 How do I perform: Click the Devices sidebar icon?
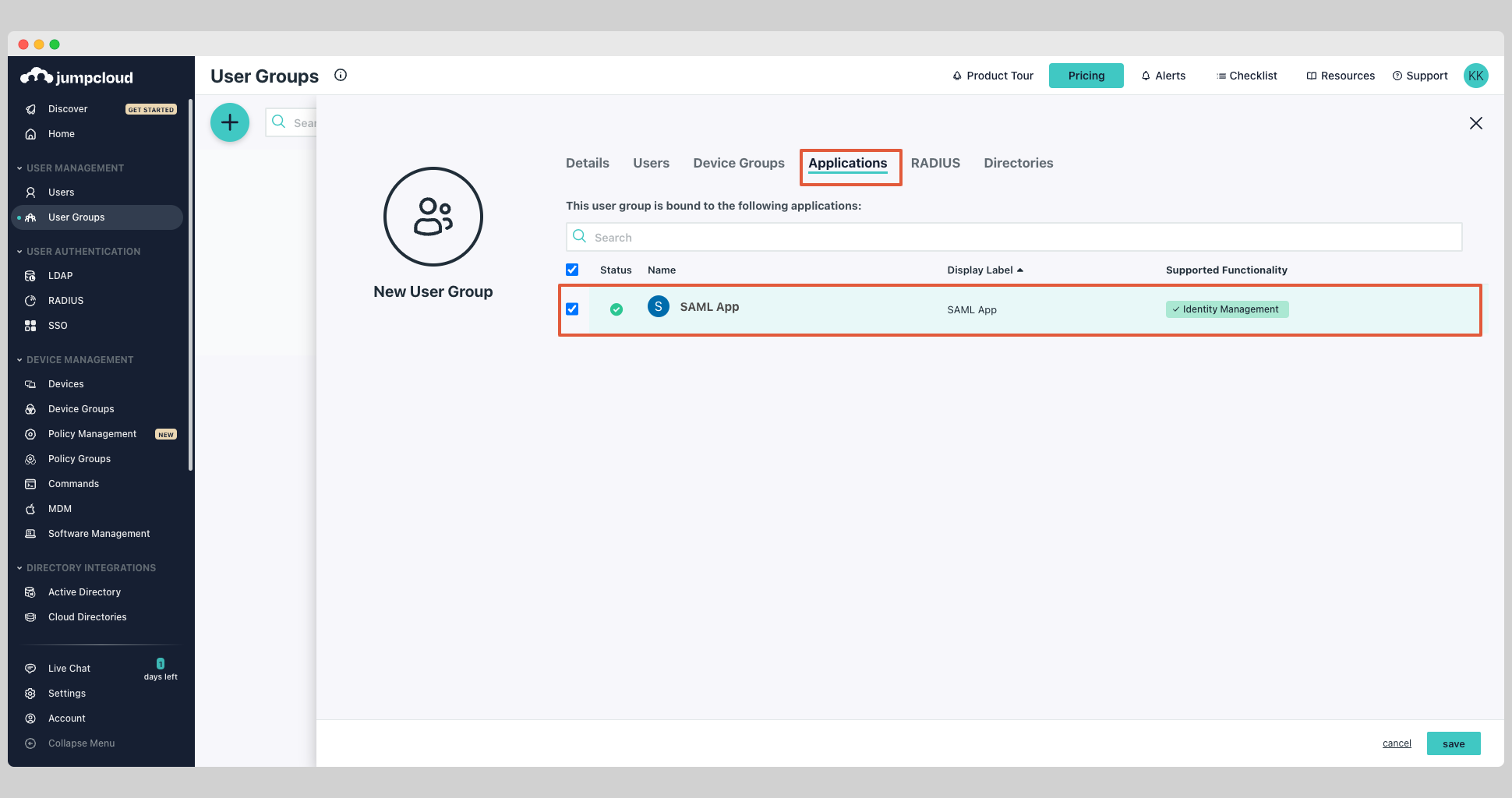pyautogui.click(x=30, y=383)
